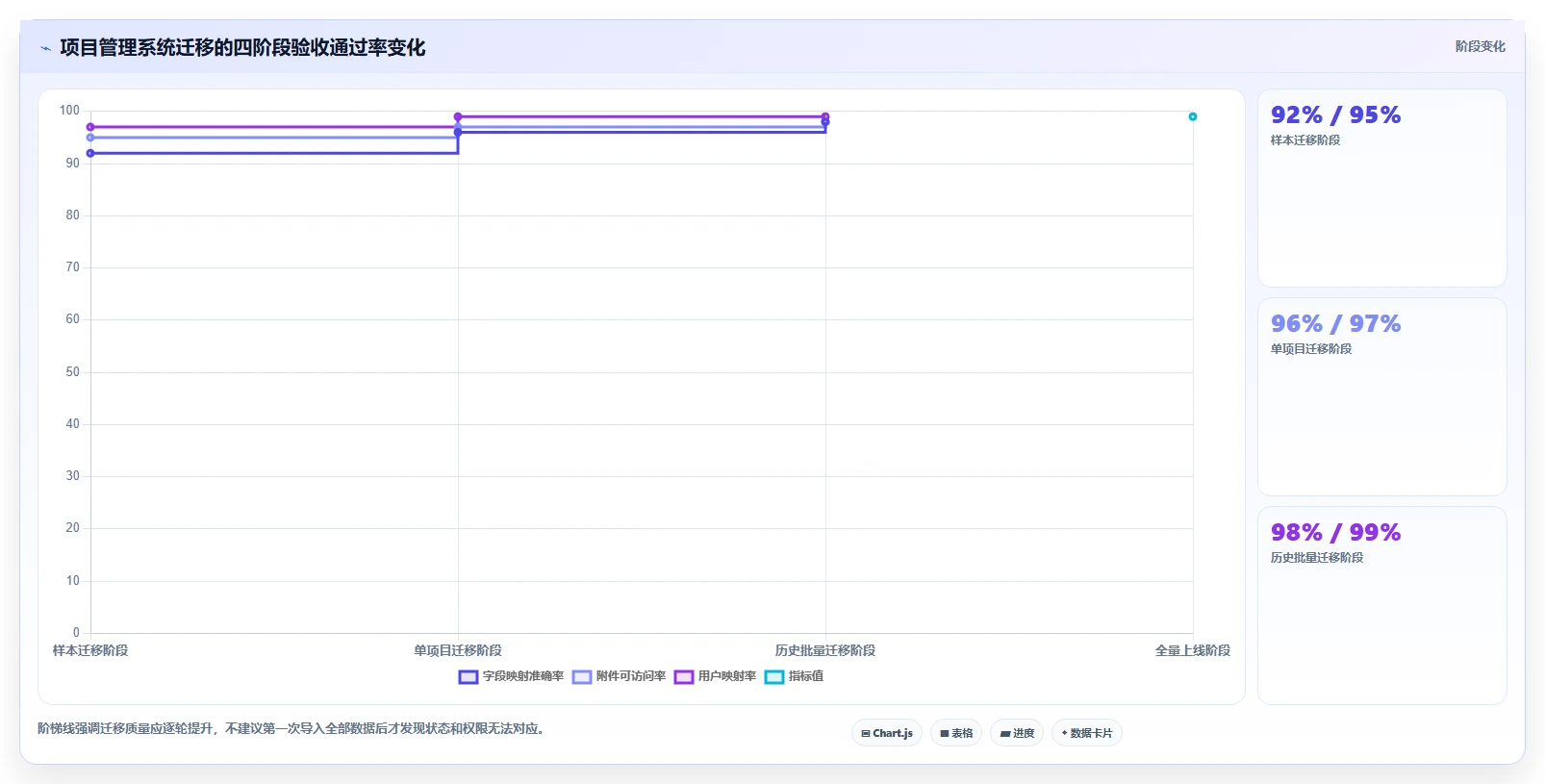Click the 表格 tag
This screenshot has width=1545, height=784.
point(956,733)
